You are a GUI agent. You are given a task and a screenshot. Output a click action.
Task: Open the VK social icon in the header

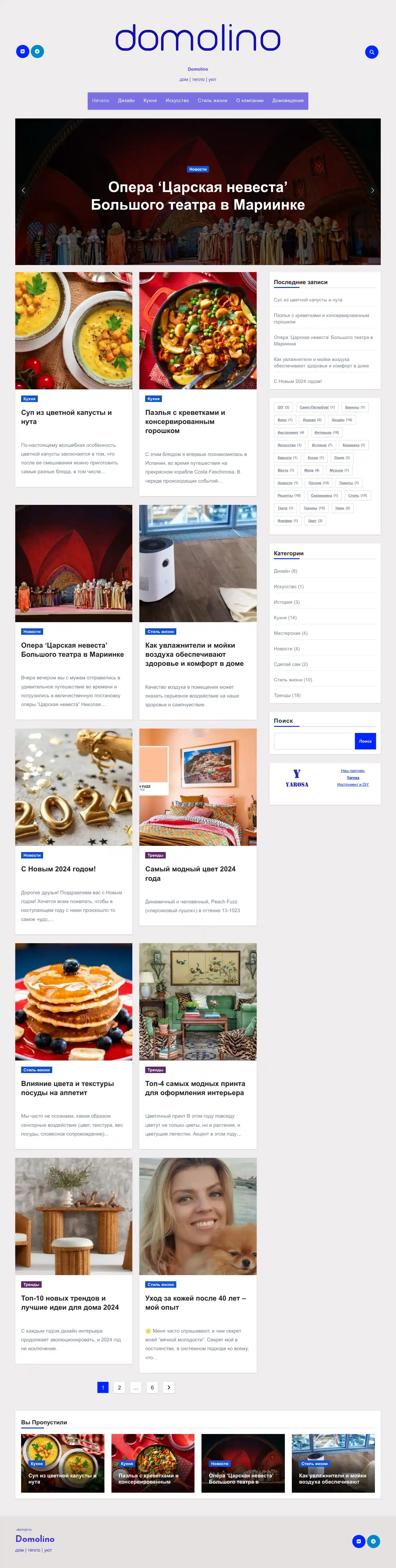pyautogui.click(x=23, y=52)
